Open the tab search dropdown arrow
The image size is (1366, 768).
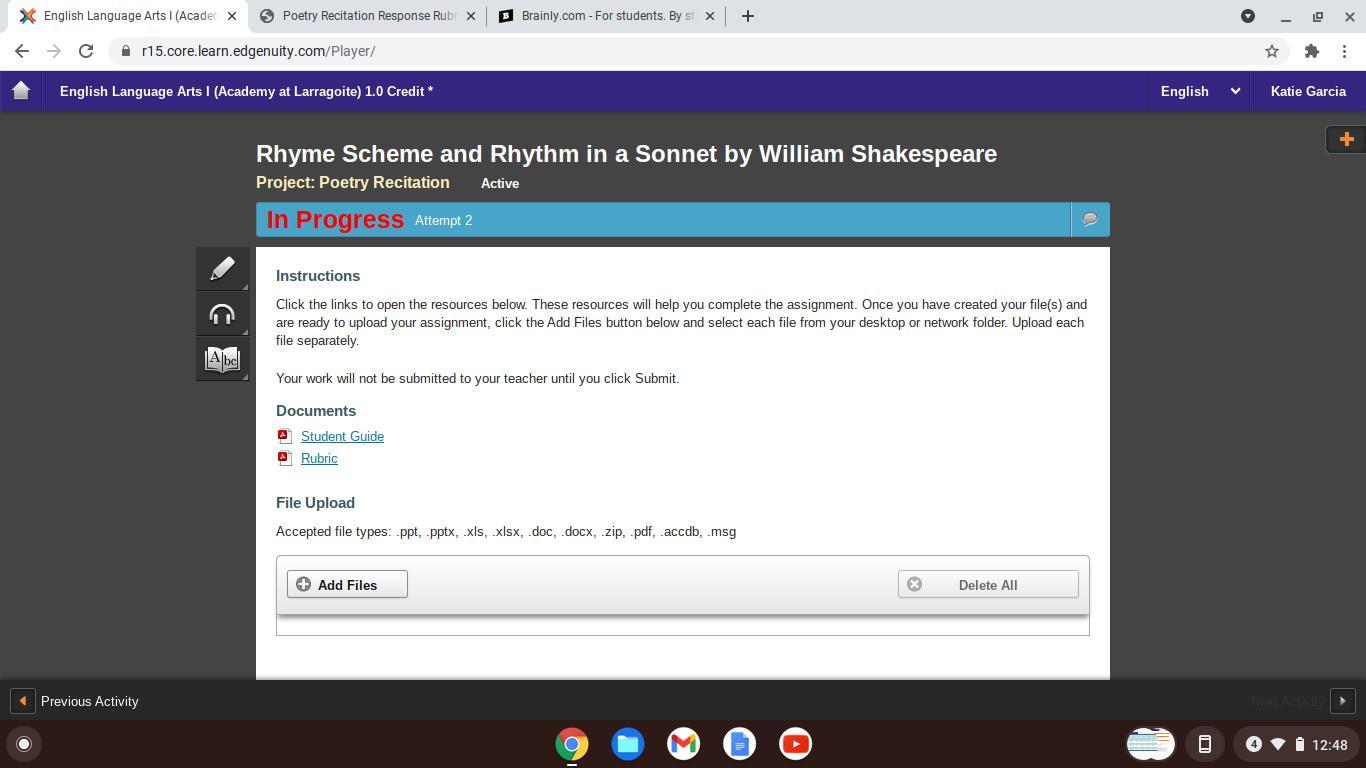pos(1248,16)
